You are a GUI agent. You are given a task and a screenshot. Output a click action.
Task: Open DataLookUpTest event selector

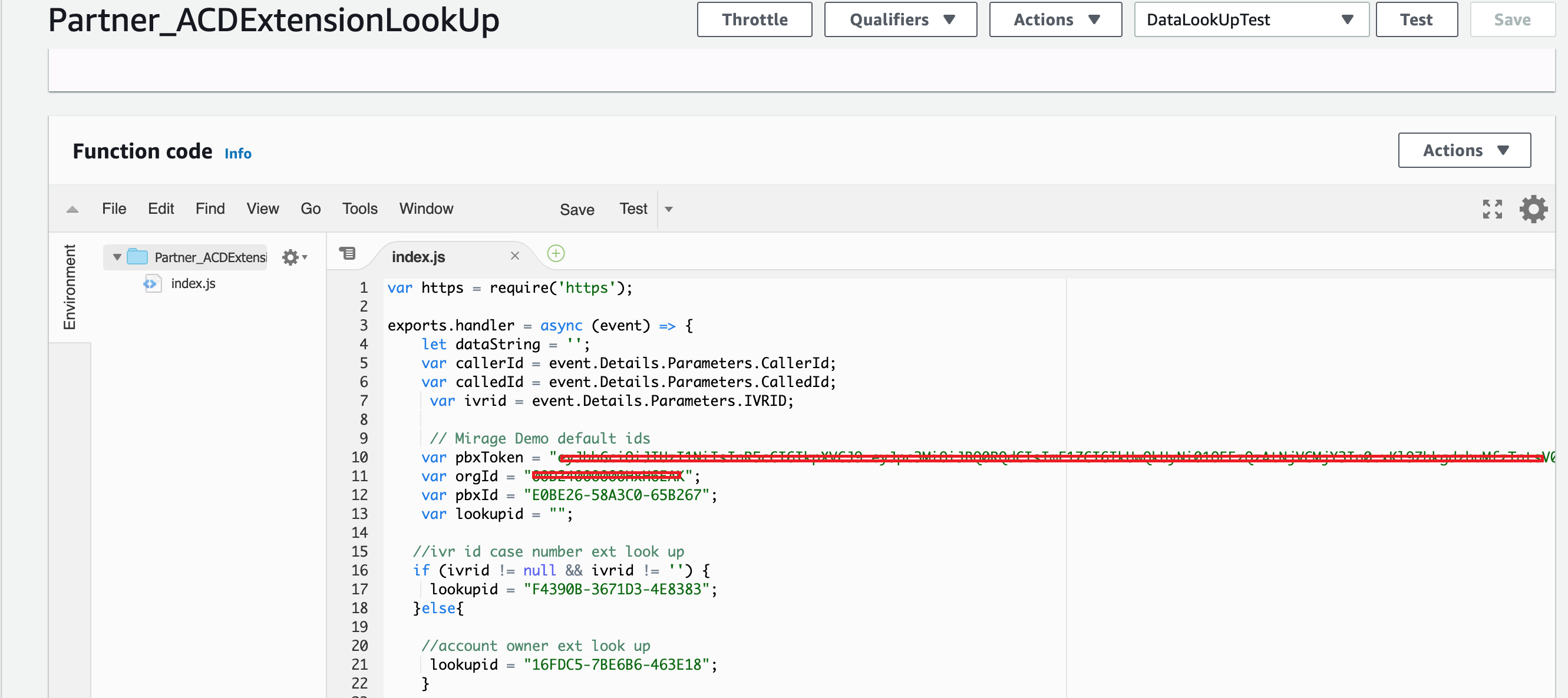1251,20
